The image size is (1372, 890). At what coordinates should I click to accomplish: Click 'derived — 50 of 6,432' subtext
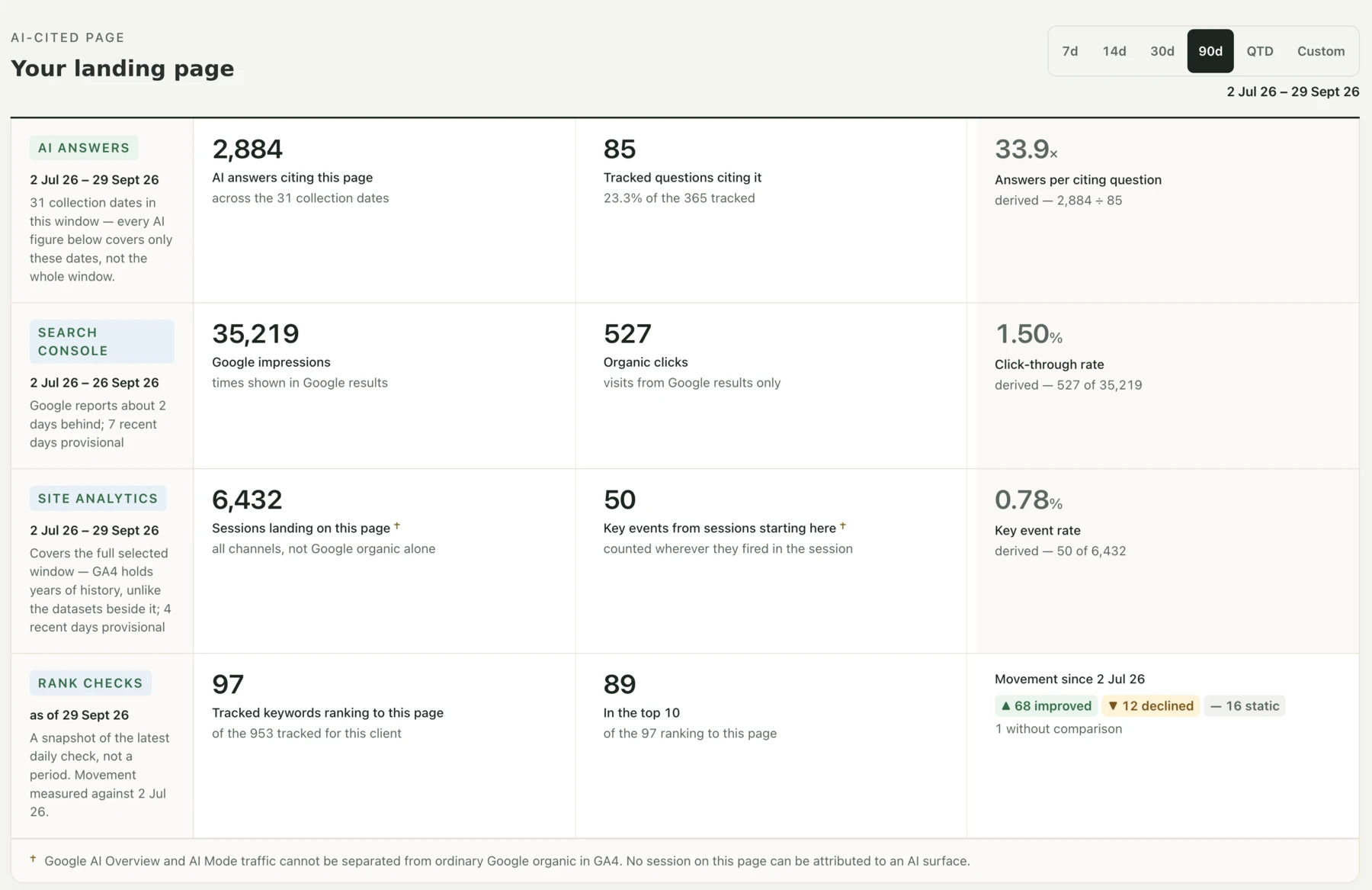pyautogui.click(x=1059, y=551)
